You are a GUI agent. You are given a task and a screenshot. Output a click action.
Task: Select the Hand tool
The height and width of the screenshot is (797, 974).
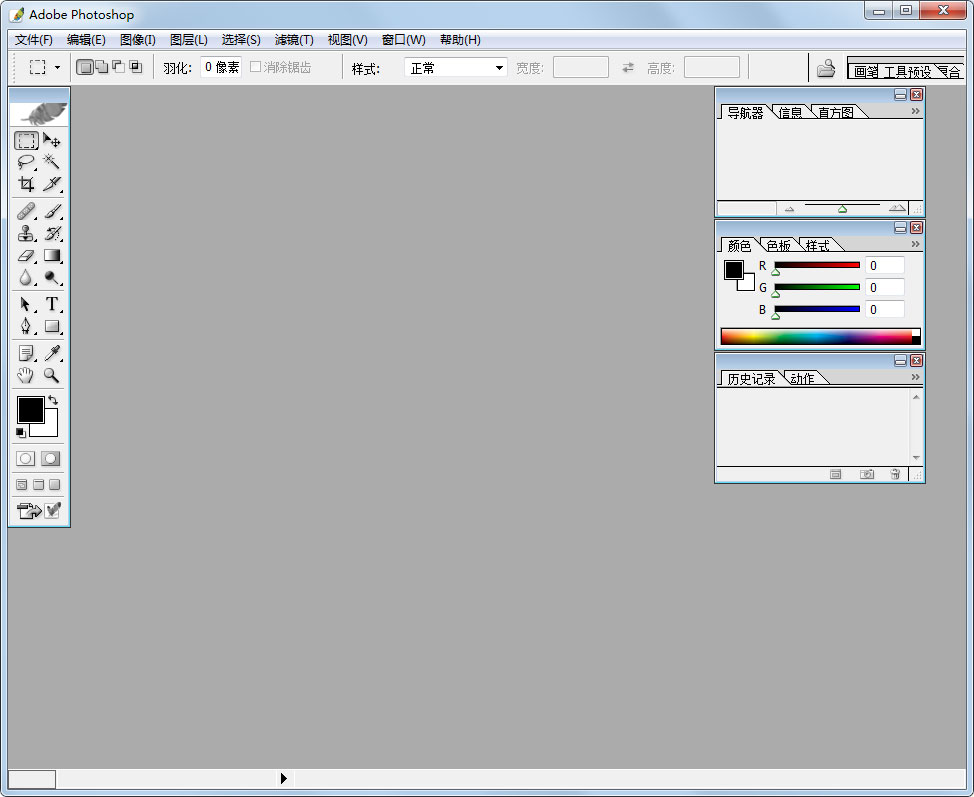click(26, 375)
